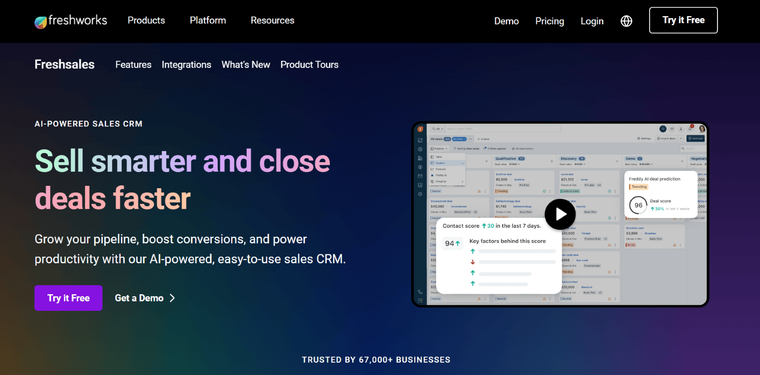The height and width of the screenshot is (375, 760).
Task: Click the Login link
Action: [x=592, y=21]
